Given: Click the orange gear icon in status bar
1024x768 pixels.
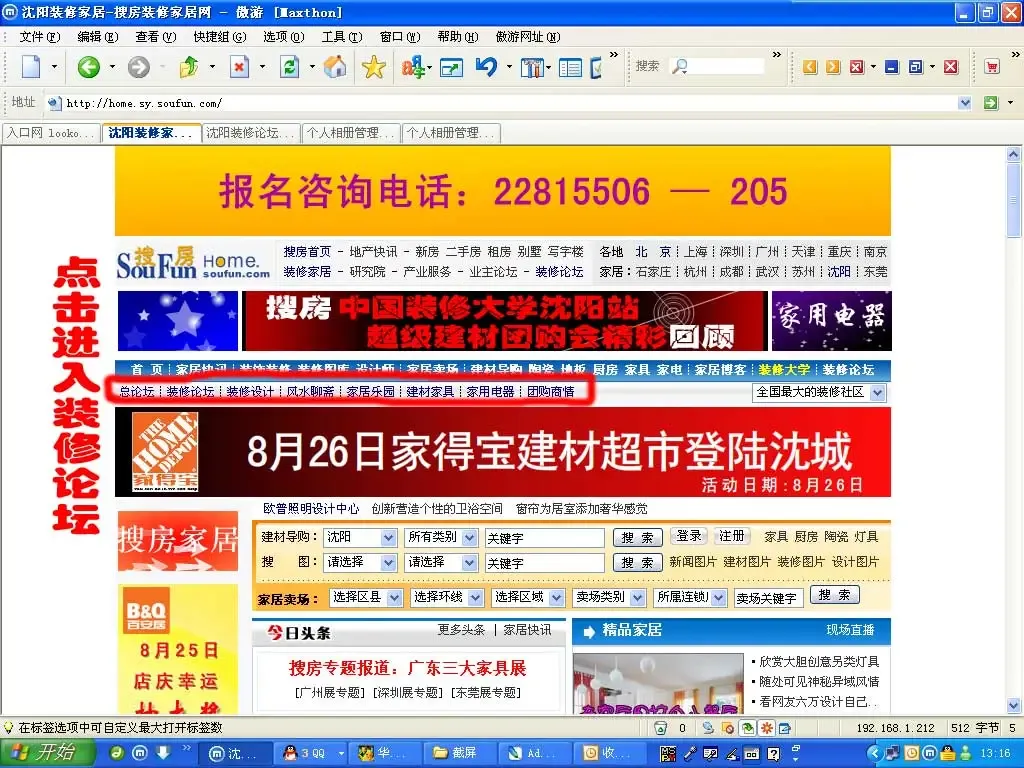Looking at the screenshot, I should (766, 728).
